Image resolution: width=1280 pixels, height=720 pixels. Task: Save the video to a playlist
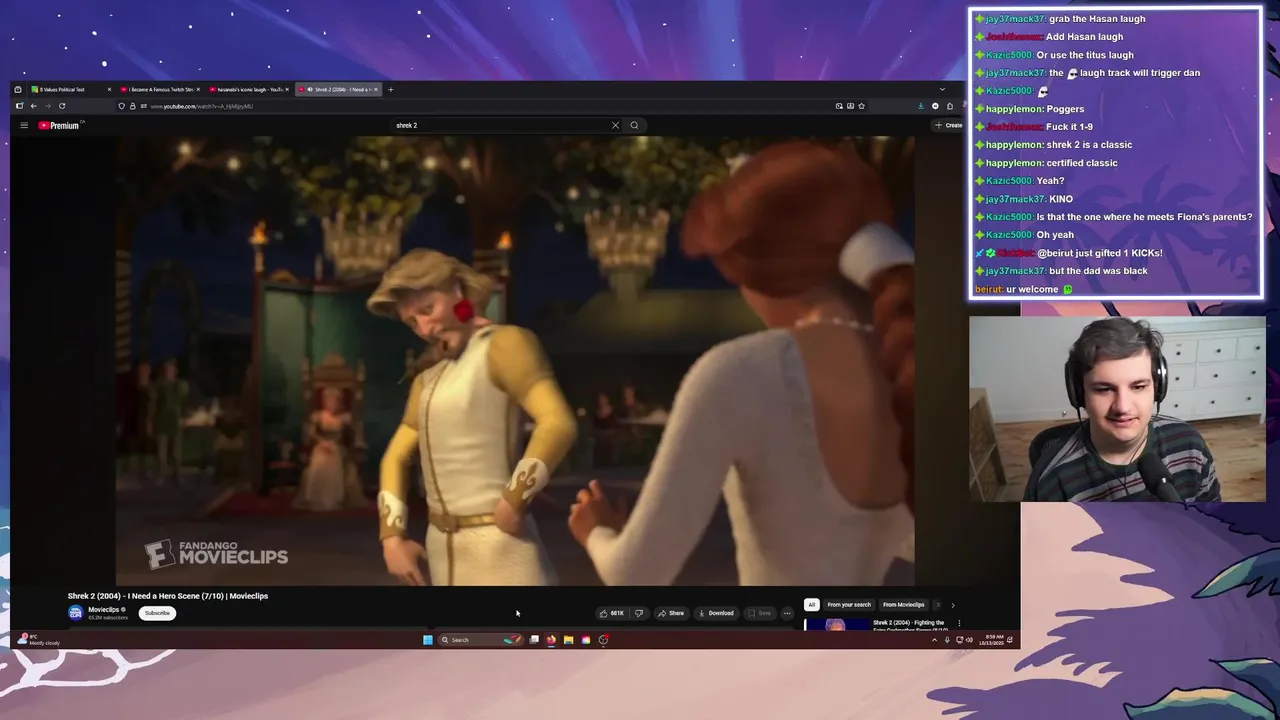[x=760, y=613]
